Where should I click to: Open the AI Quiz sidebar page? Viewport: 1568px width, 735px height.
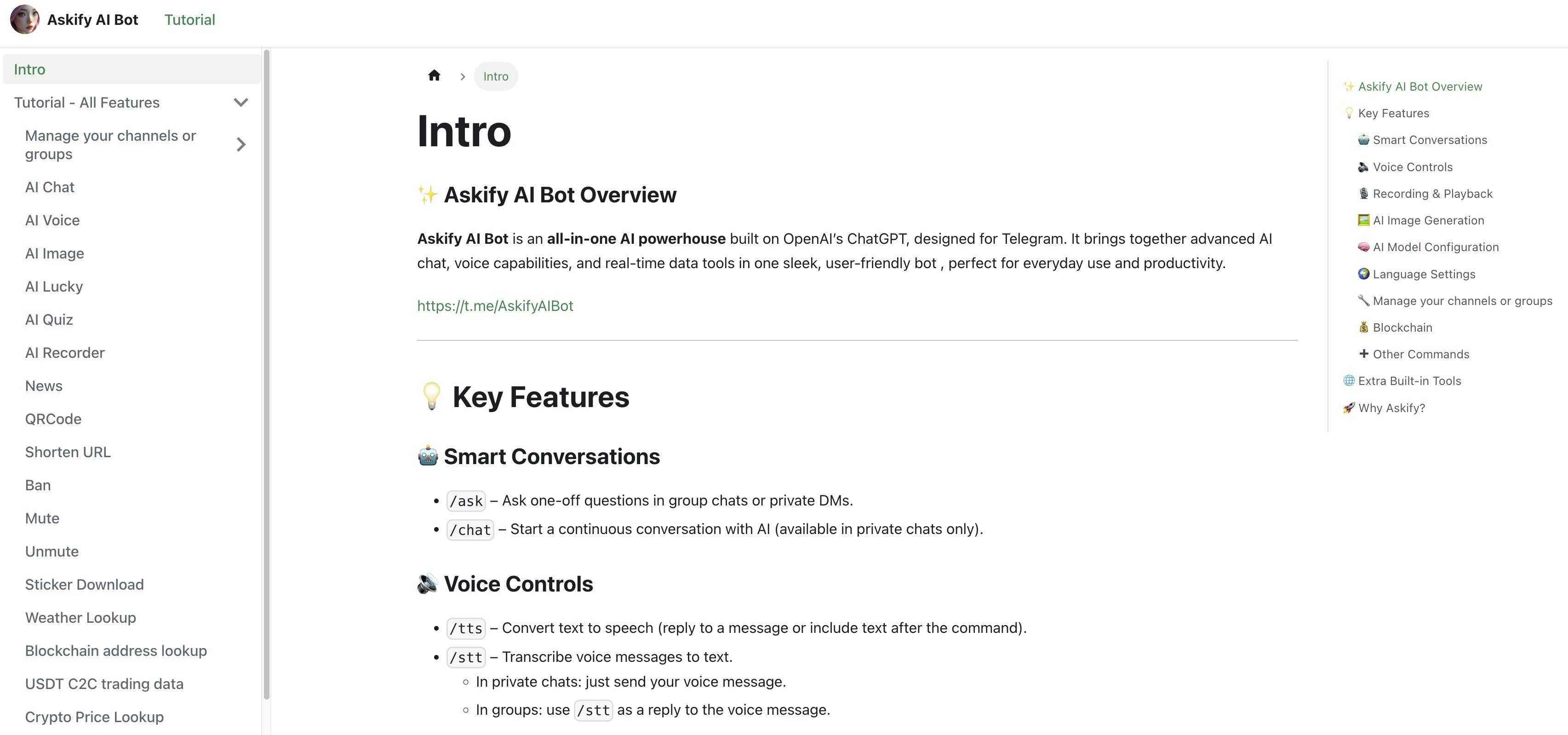pos(49,320)
